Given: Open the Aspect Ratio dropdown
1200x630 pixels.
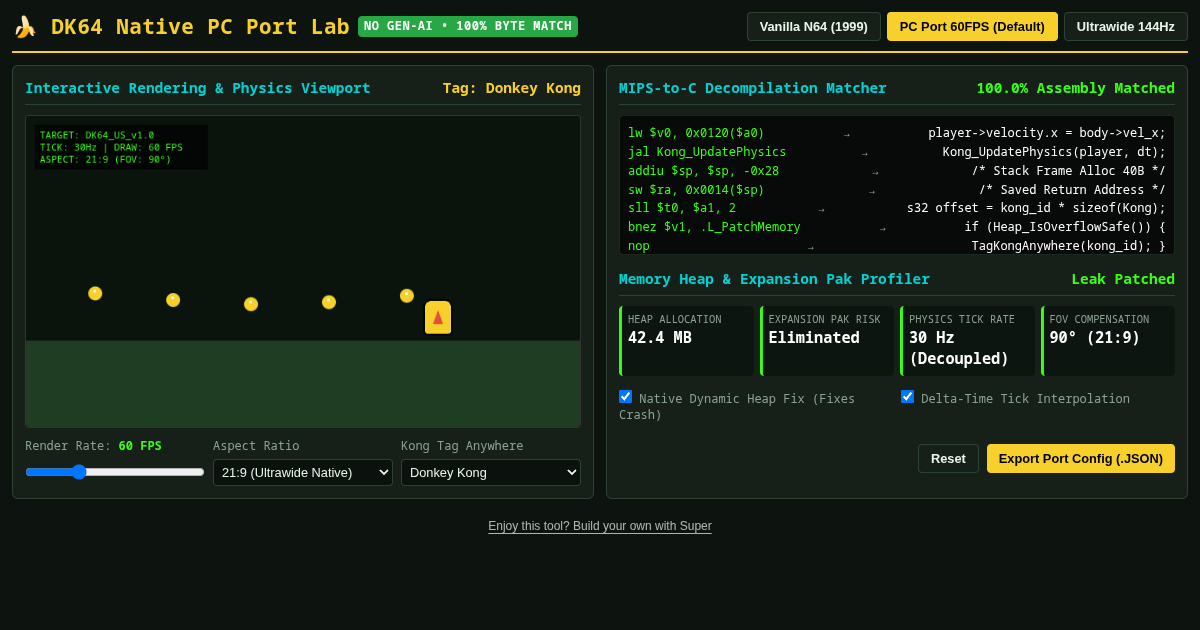Looking at the screenshot, I should coord(303,472).
